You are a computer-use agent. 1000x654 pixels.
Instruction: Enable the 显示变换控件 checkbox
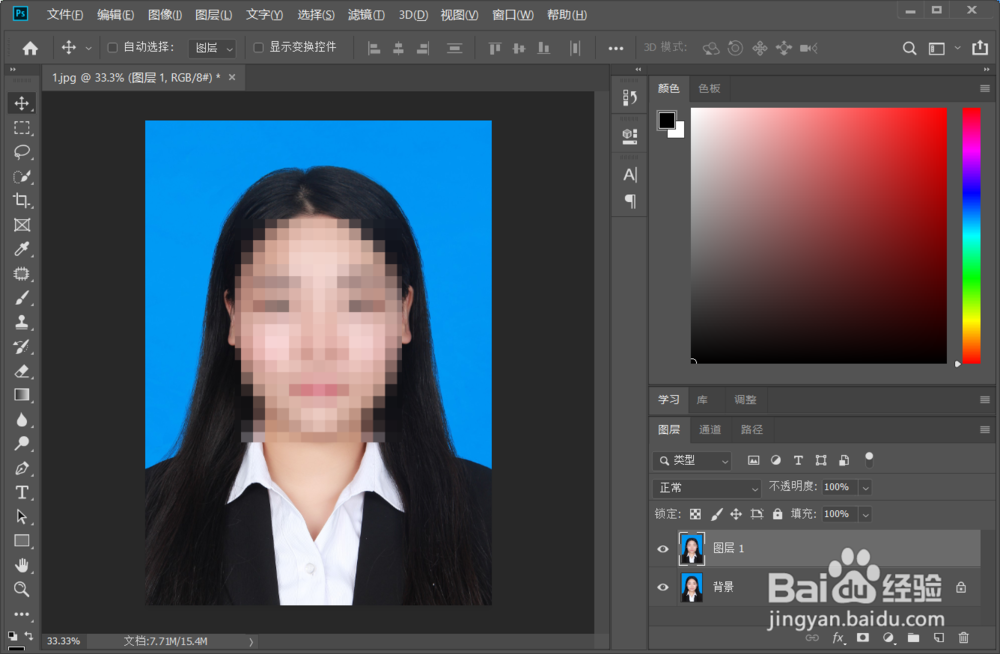click(x=258, y=47)
